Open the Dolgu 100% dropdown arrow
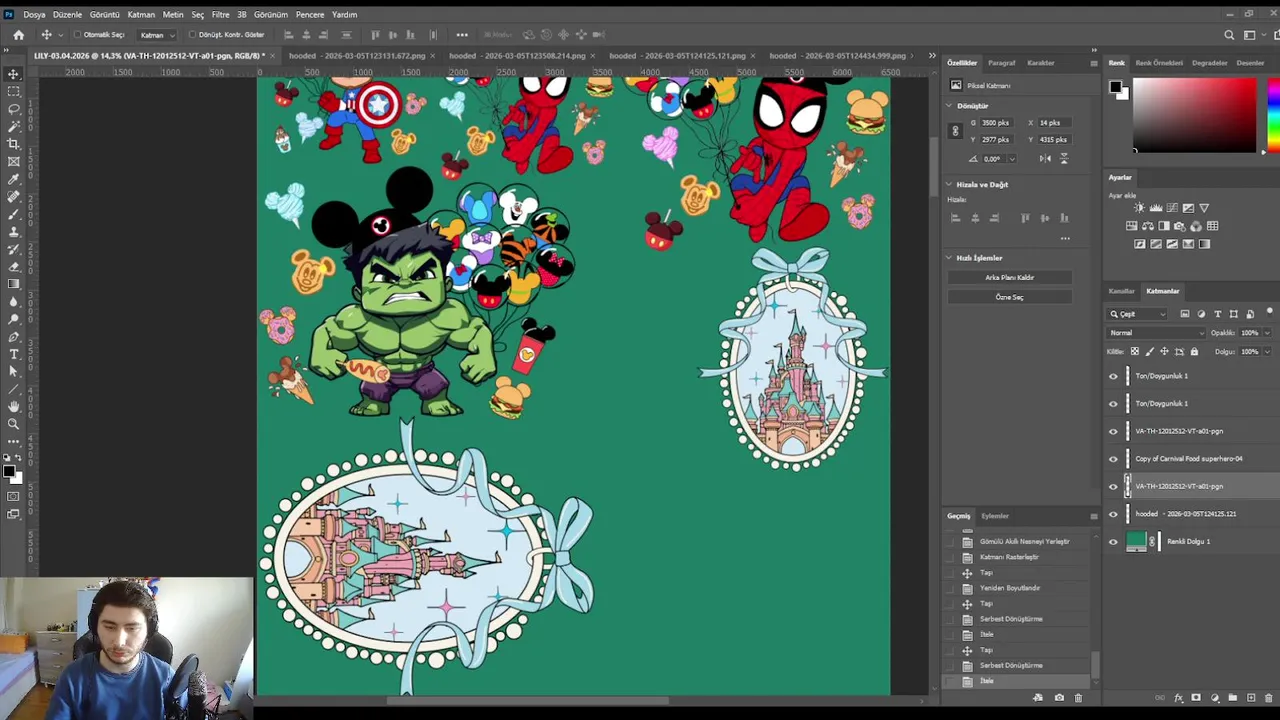Image resolution: width=1280 pixels, height=720 pixels. click(1267, 352)
